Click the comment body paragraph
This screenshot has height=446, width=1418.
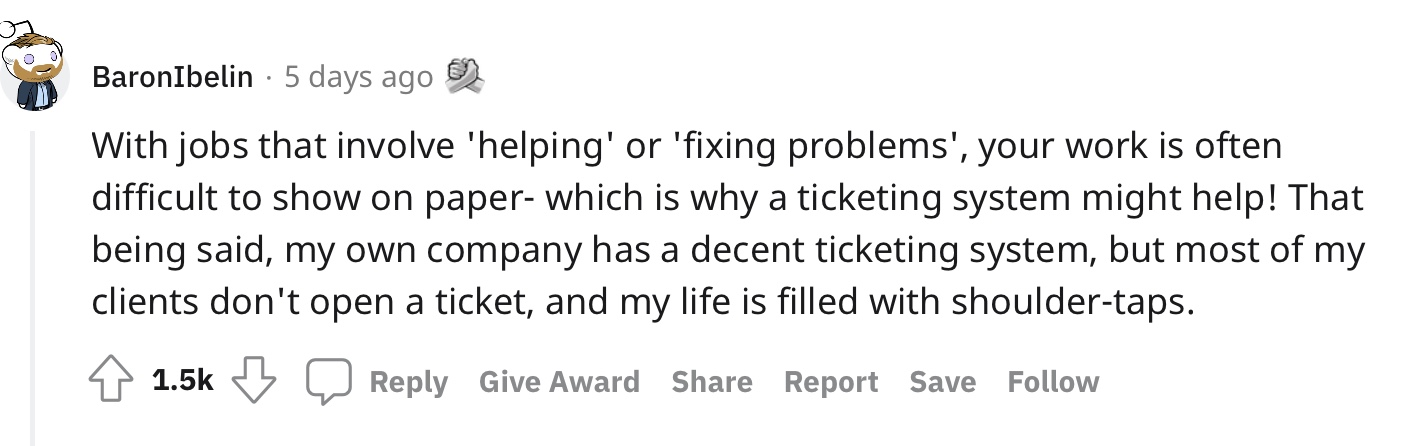pos(728,224)
